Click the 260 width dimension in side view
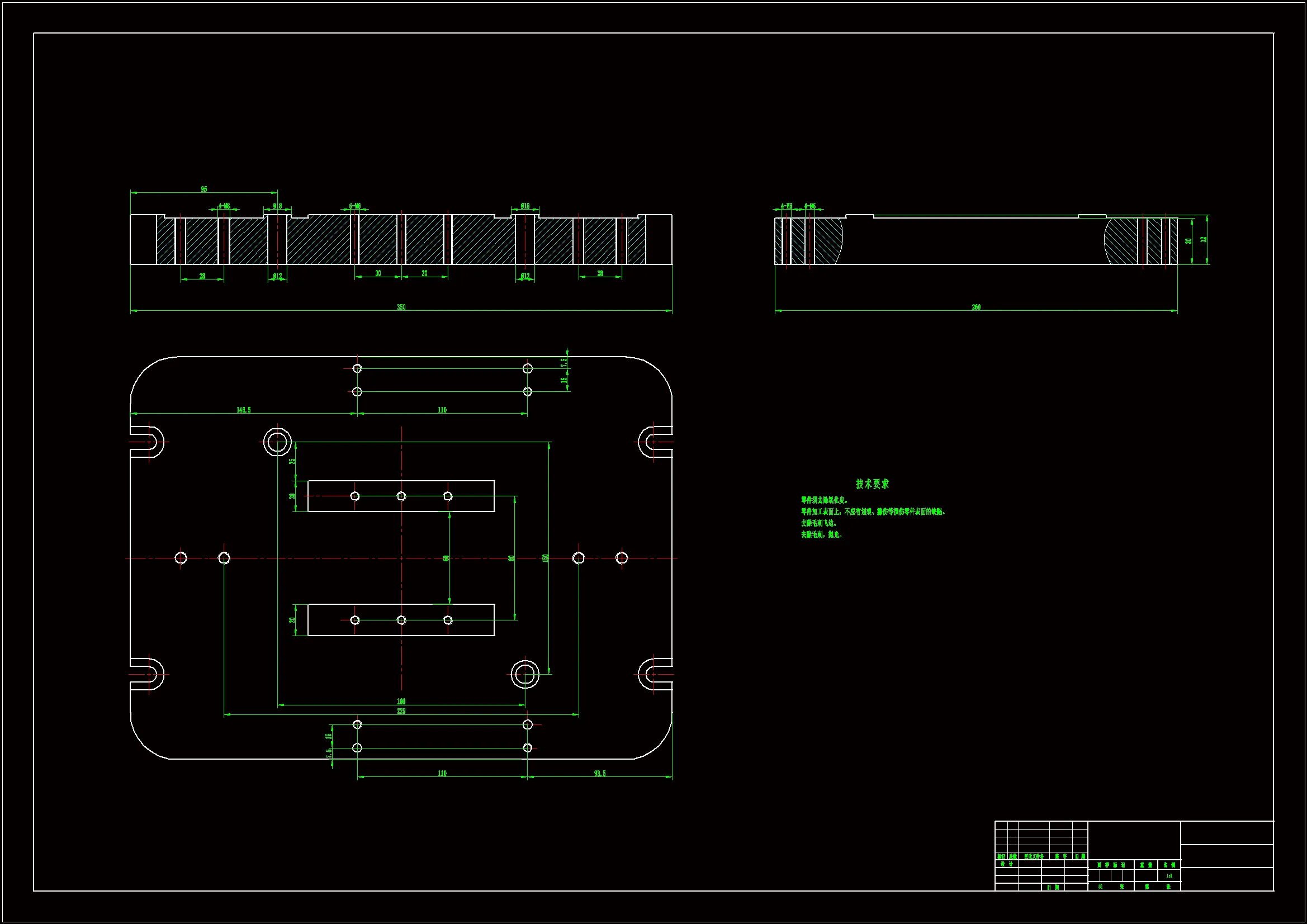 coord(975,307)
